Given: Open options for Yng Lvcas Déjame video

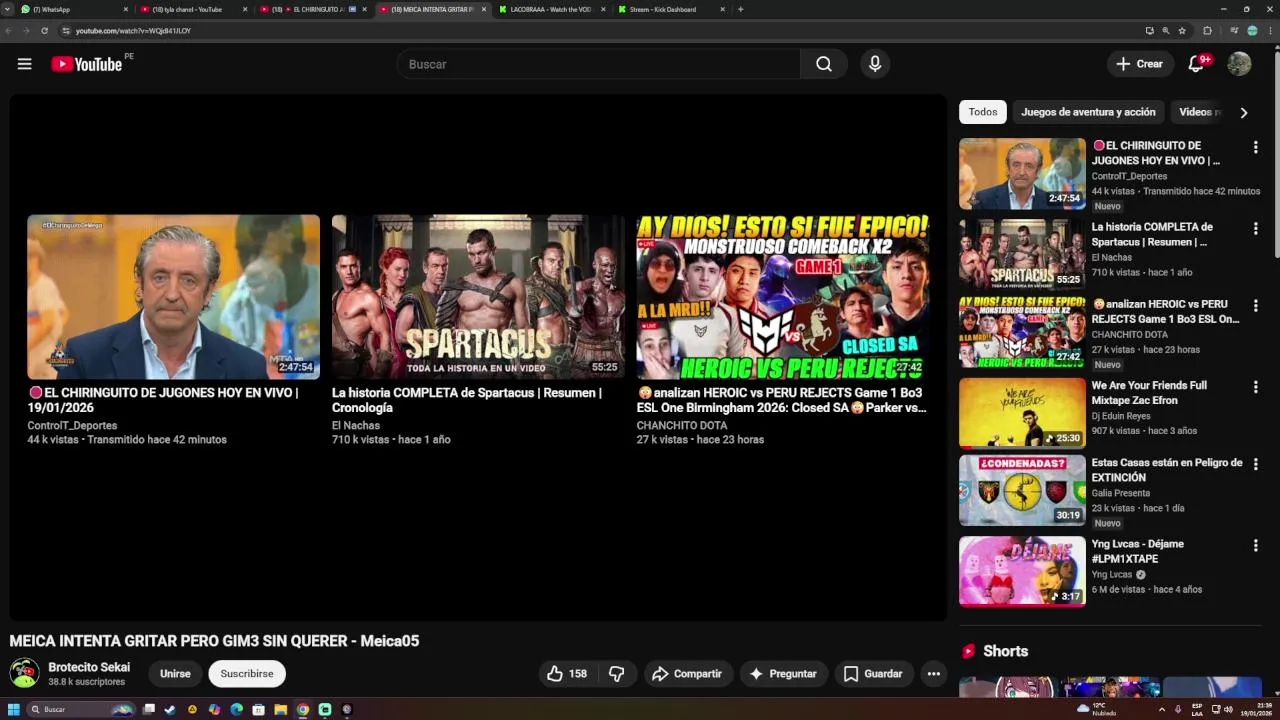Looking at the screenshot, I should [1255, 545].
